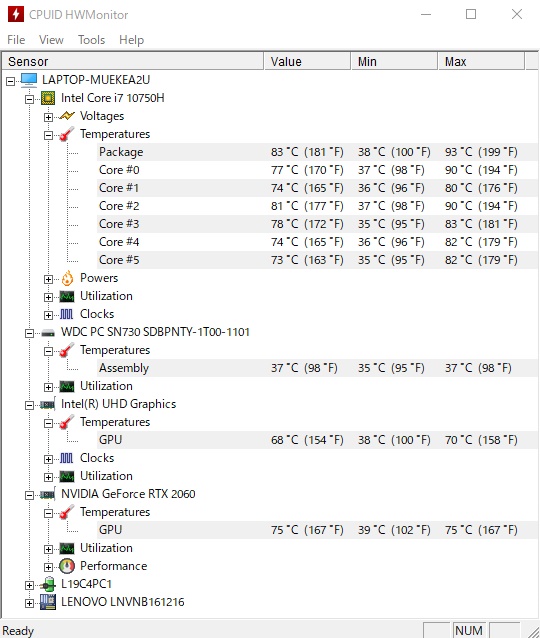Image resolution: width=540 pixels, height=638 pixels.
Task: Click the LAPTOP-MUEKEA2U computer monitor icon
Action: pyautogui.click(x=29, y=80)
